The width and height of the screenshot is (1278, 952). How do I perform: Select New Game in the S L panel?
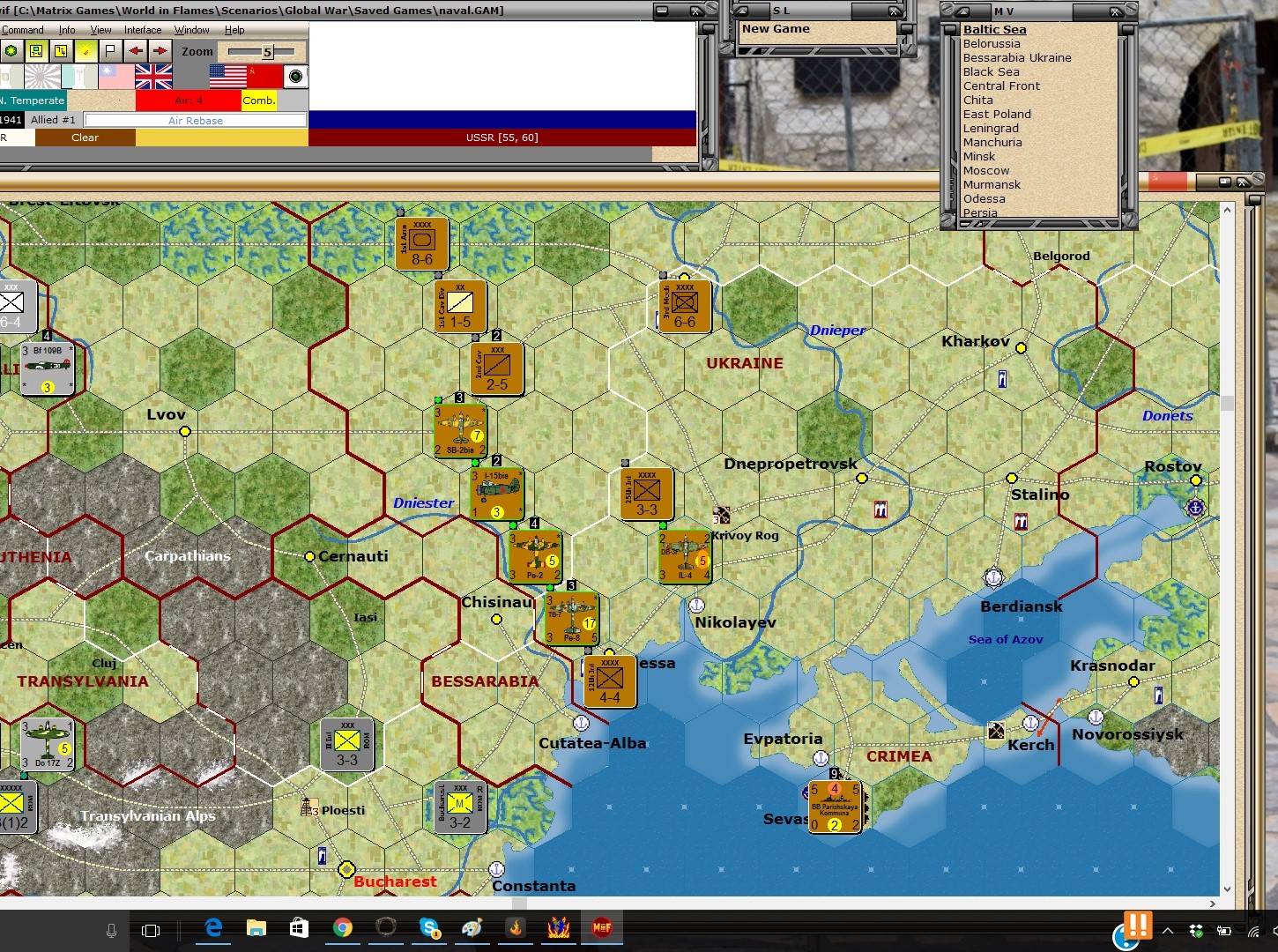click(x=776, y=28)
